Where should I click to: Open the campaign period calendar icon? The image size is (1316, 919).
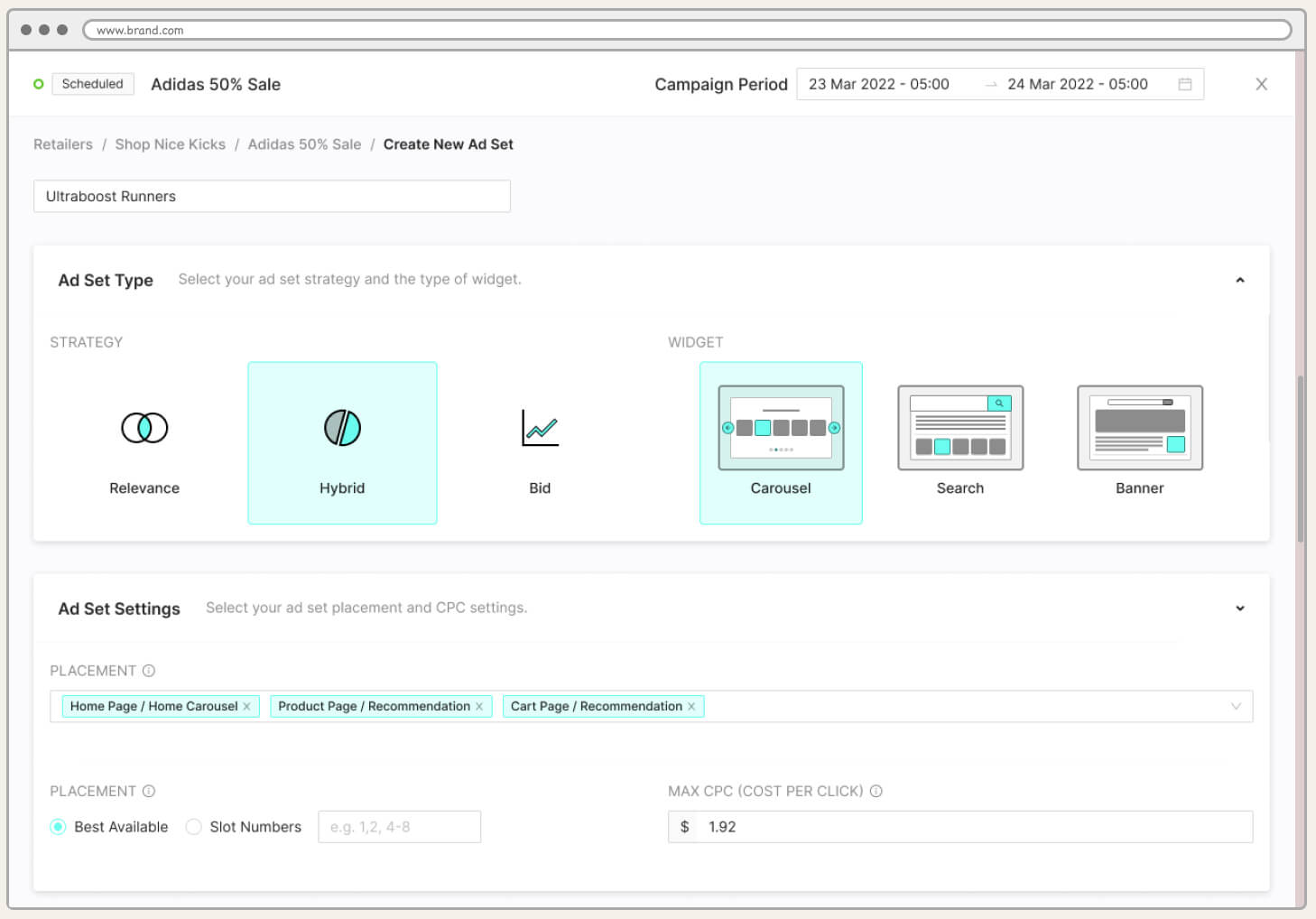(1185, 84)
